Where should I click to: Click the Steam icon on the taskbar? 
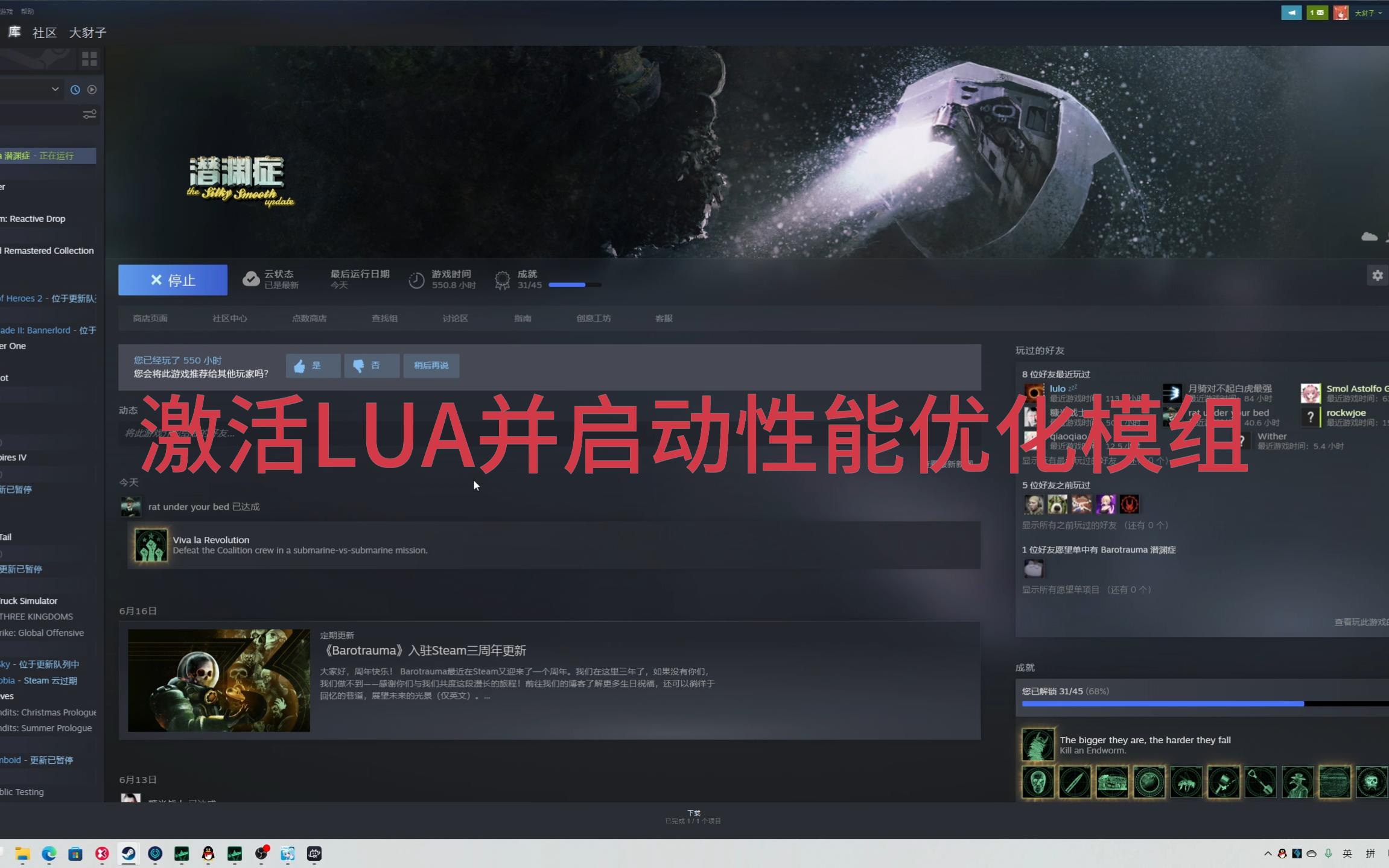(129, 854)
